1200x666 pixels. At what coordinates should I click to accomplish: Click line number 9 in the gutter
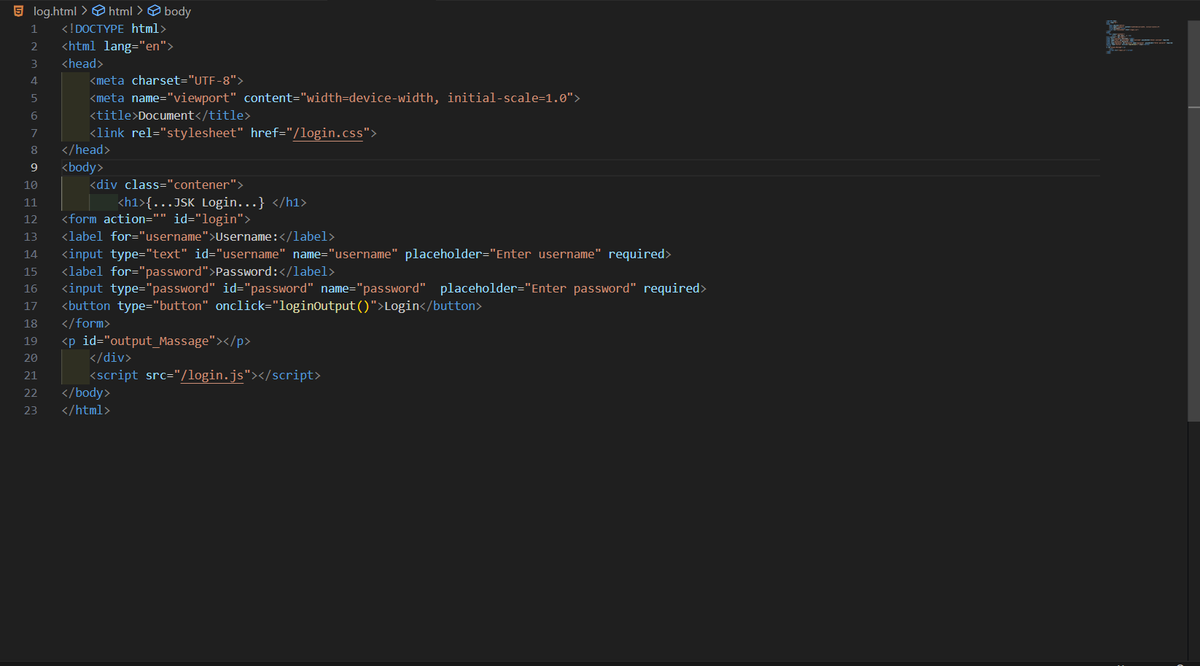point(33,167)
